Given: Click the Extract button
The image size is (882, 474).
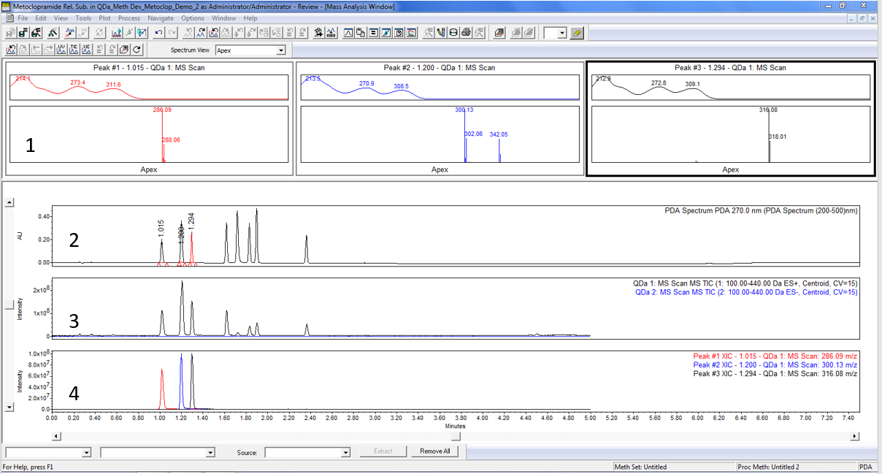Looking at the screenshot, I should [382, 451].
